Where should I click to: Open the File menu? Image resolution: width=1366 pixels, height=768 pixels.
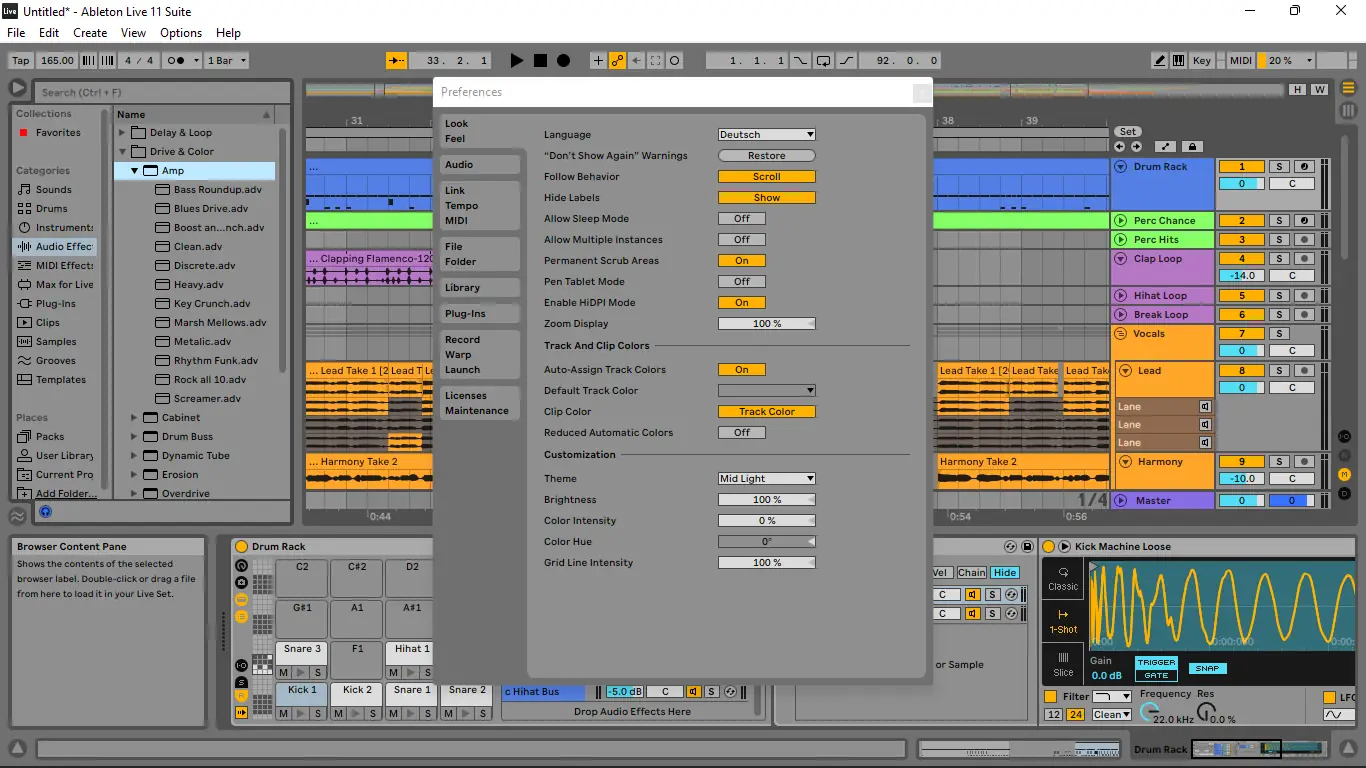click(16, 33)
